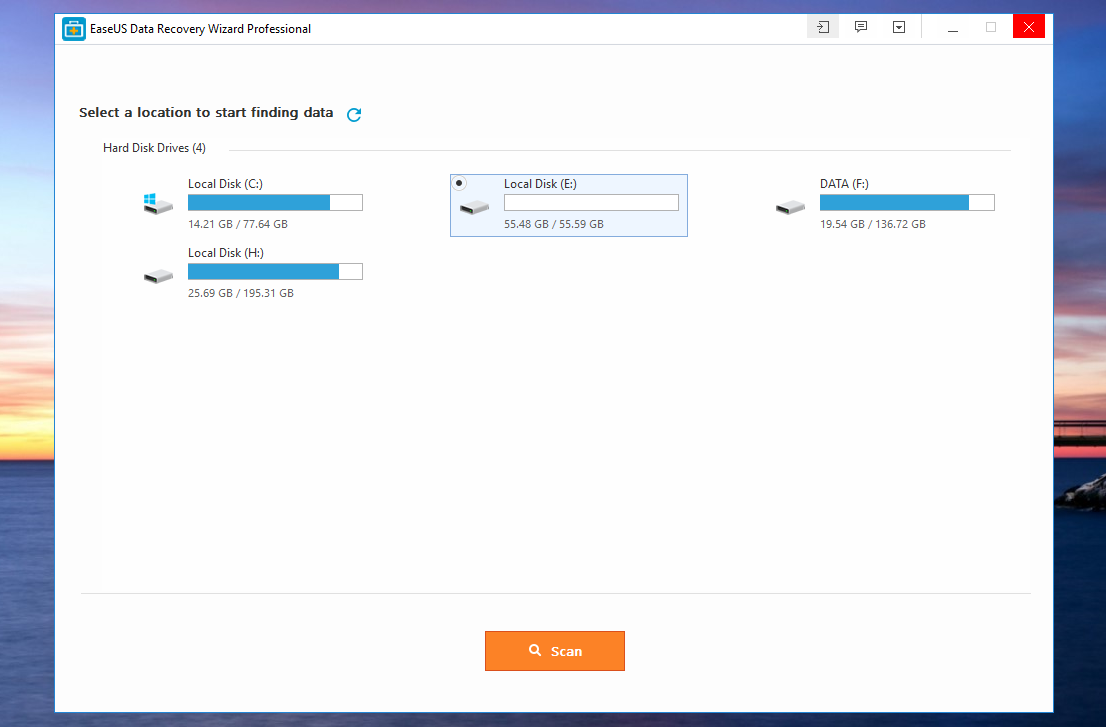Select the Local Disk (C:) label
1106x727 pixels.
coord(225,184)
